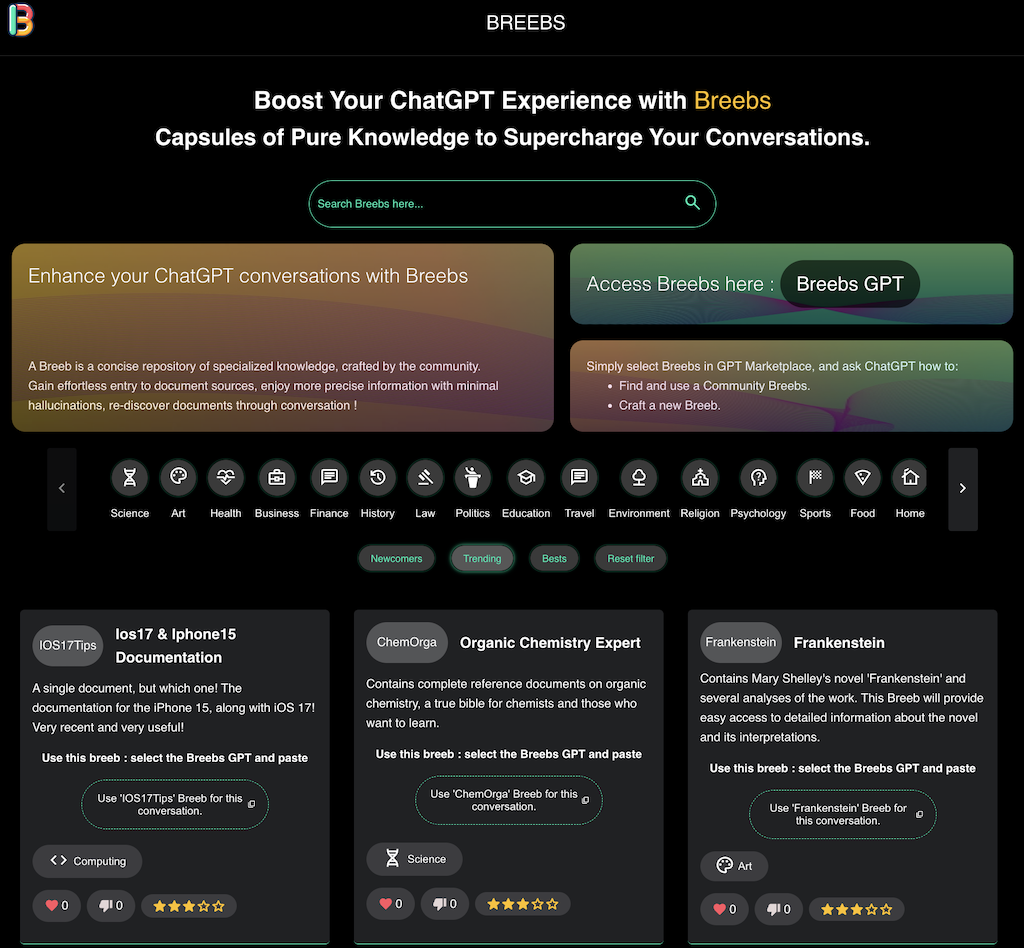Open the History category icon
Screen dimensions: 1024x948
tap(377, 478)
